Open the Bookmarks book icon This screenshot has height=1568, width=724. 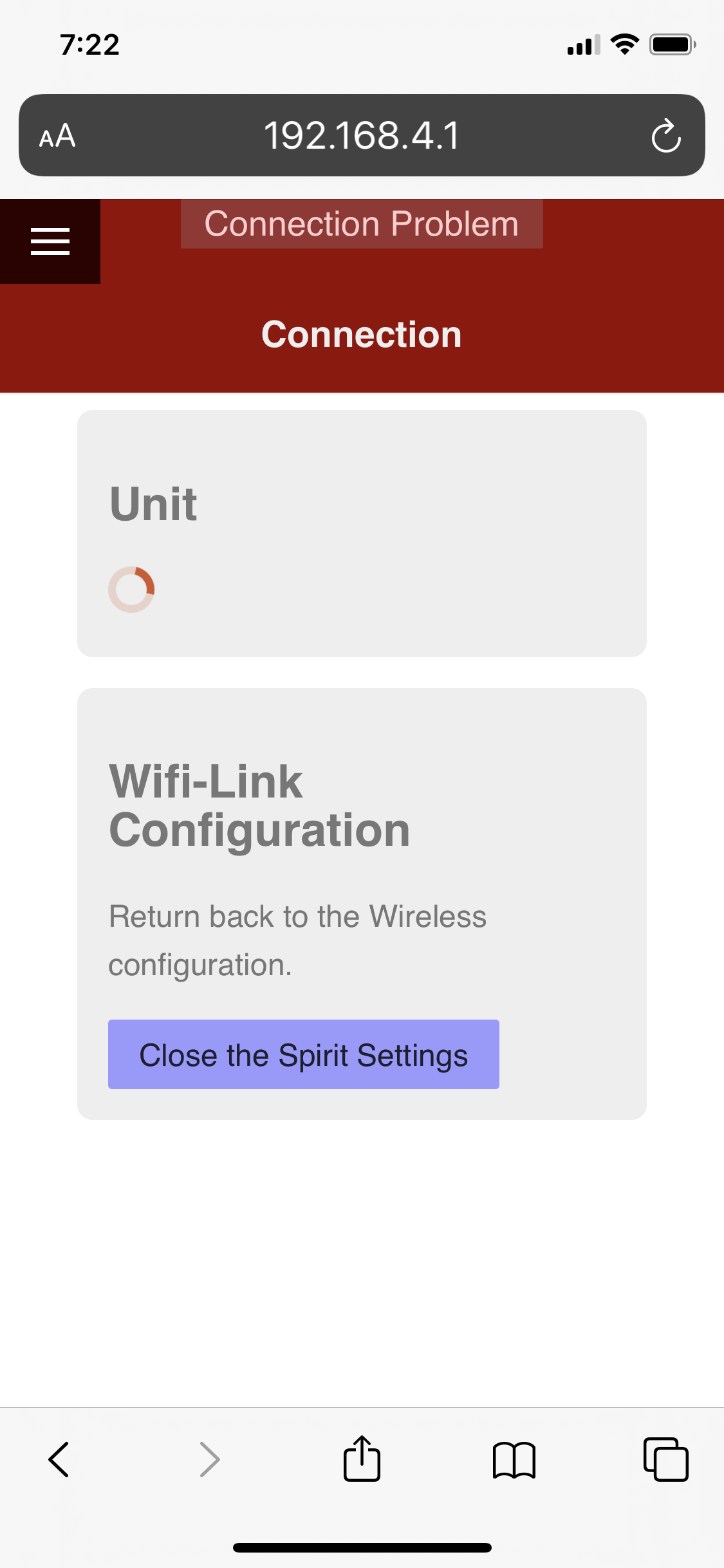(x=514, y=1459)
